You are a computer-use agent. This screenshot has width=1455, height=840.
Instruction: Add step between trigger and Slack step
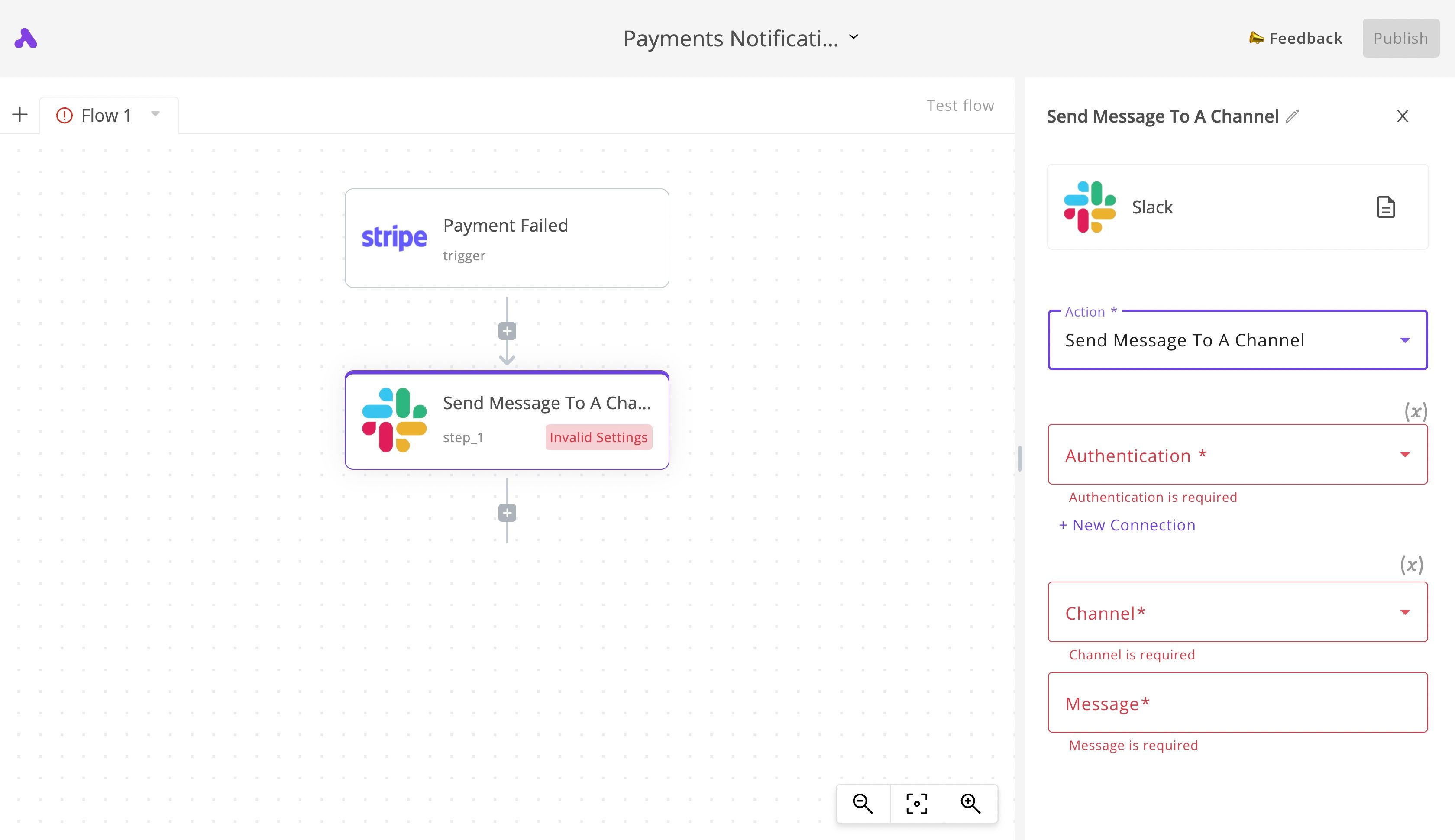coord(507,331)
